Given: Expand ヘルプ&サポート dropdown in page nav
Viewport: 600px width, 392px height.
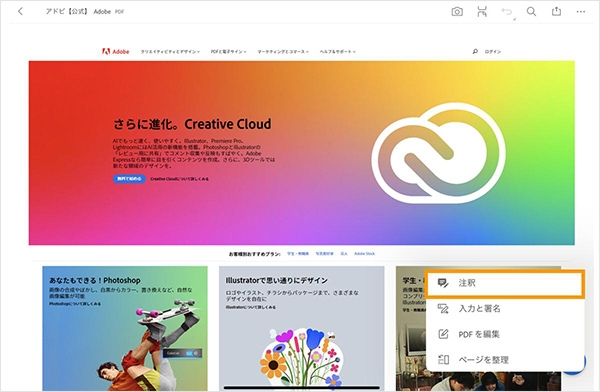Looking at the screenshot, I should click(x=338, y=52).
